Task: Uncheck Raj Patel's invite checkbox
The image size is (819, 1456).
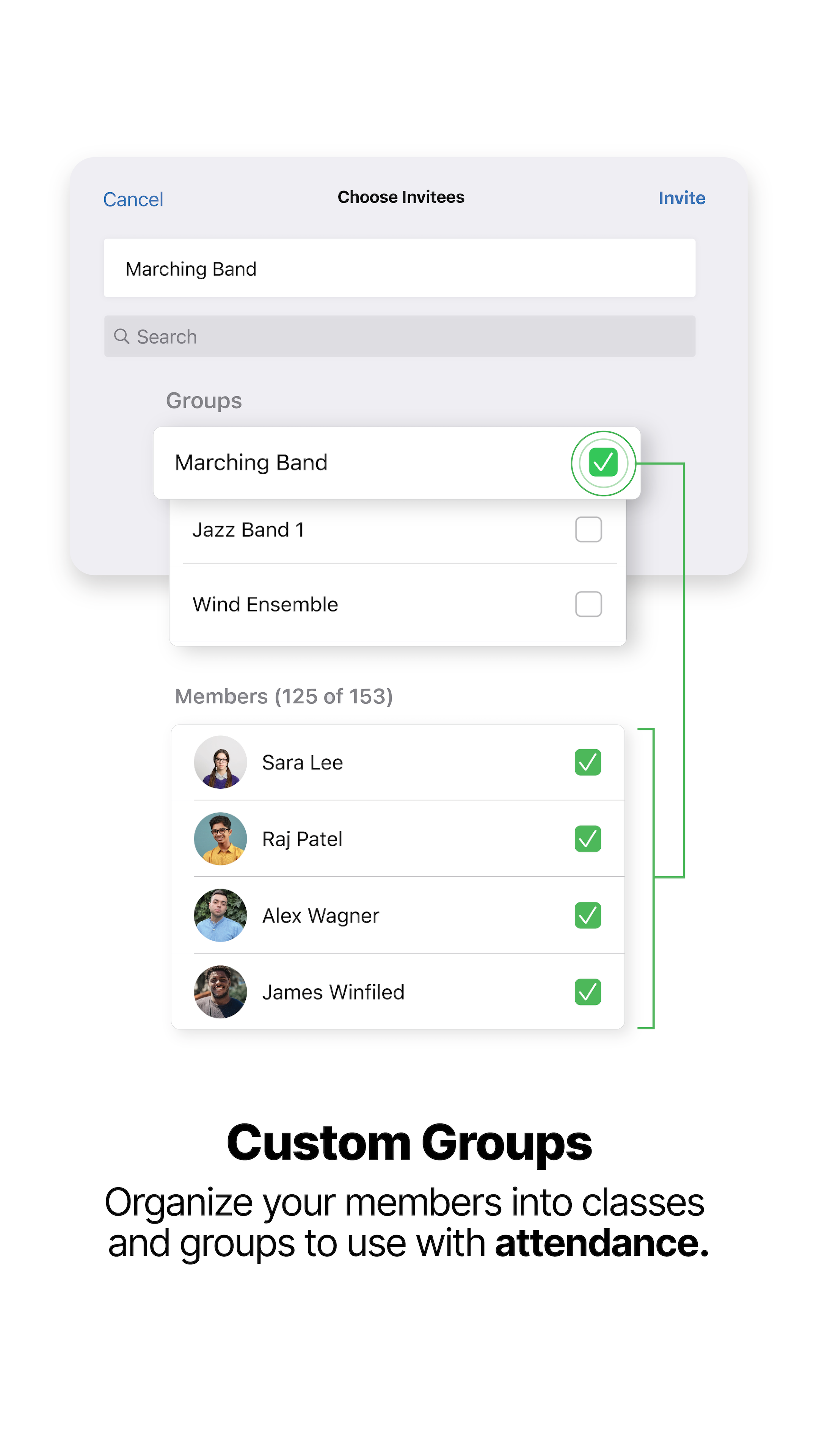Action: click(x=588, y=839)
